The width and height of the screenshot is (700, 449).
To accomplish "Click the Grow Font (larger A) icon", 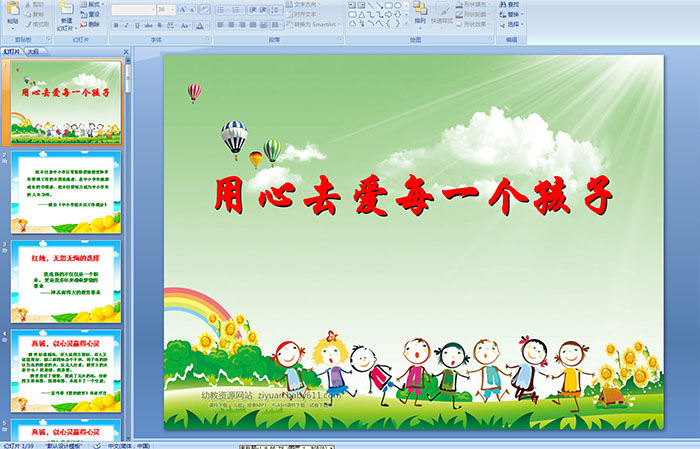I will [183, 9].
